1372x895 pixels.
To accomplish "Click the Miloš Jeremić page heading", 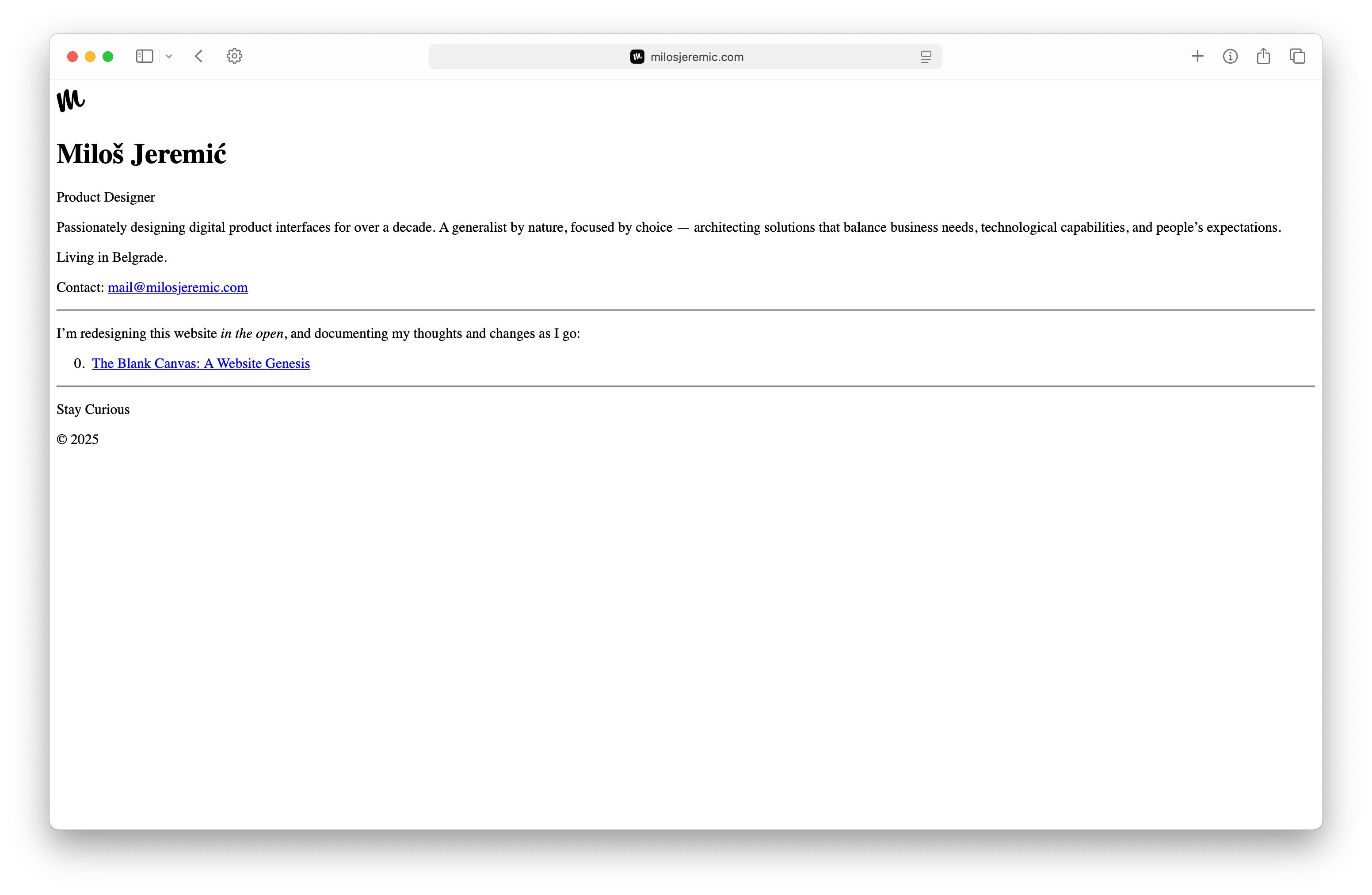I will (141, 154).
